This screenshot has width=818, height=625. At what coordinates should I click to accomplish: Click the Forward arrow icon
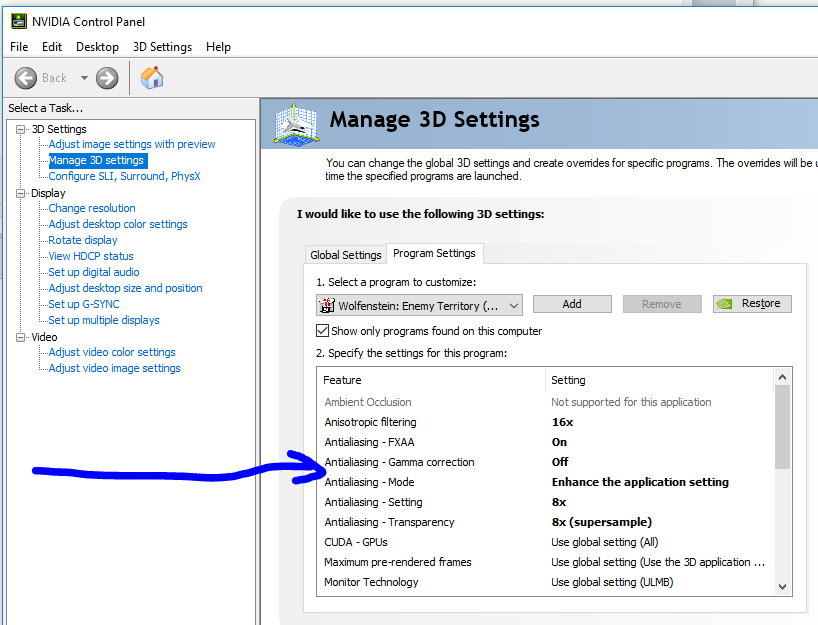pyautogui.click(x=107, y=78)
